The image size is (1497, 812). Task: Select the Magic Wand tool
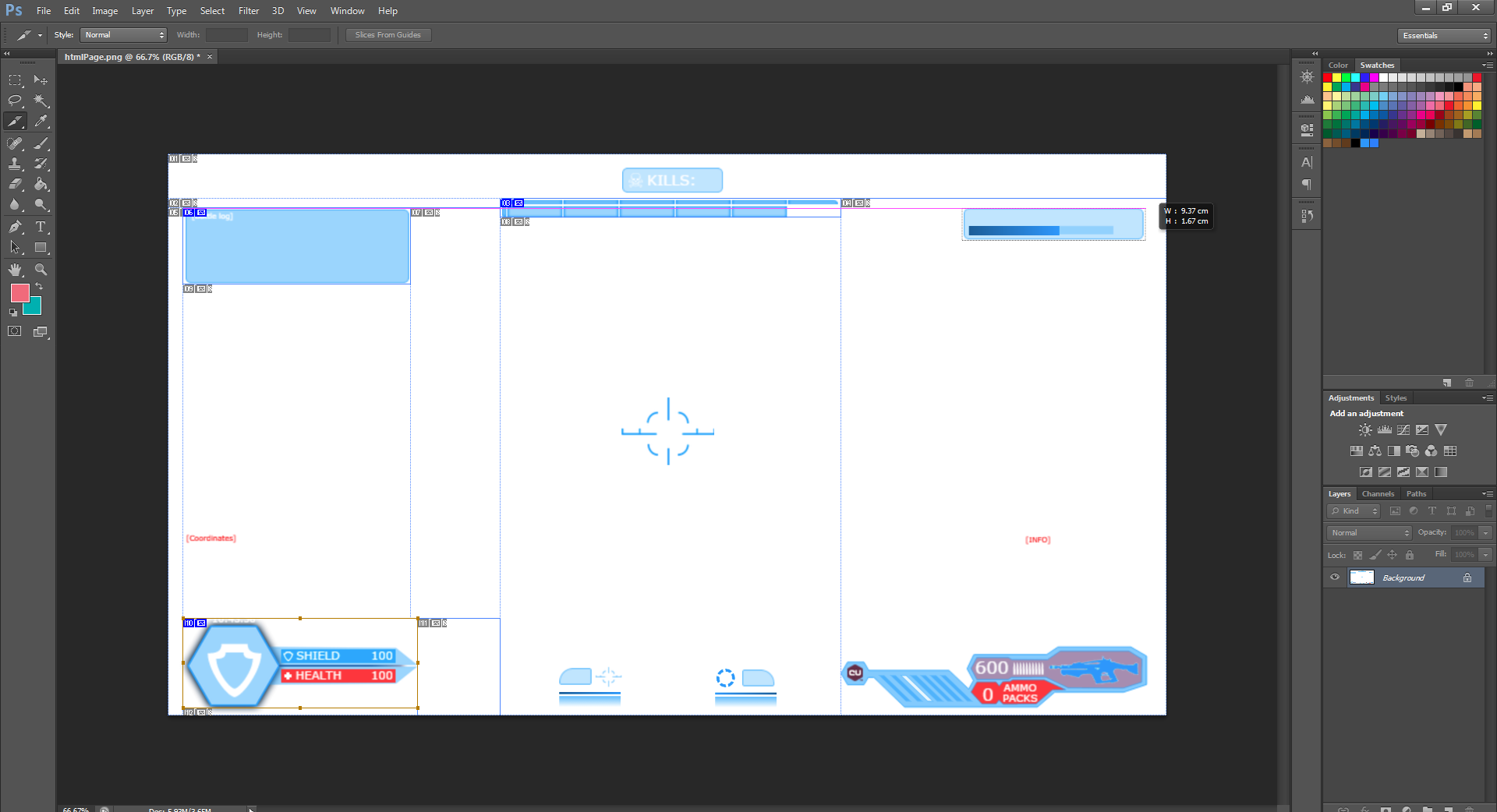pyautogui.click(x=41, y=101)
